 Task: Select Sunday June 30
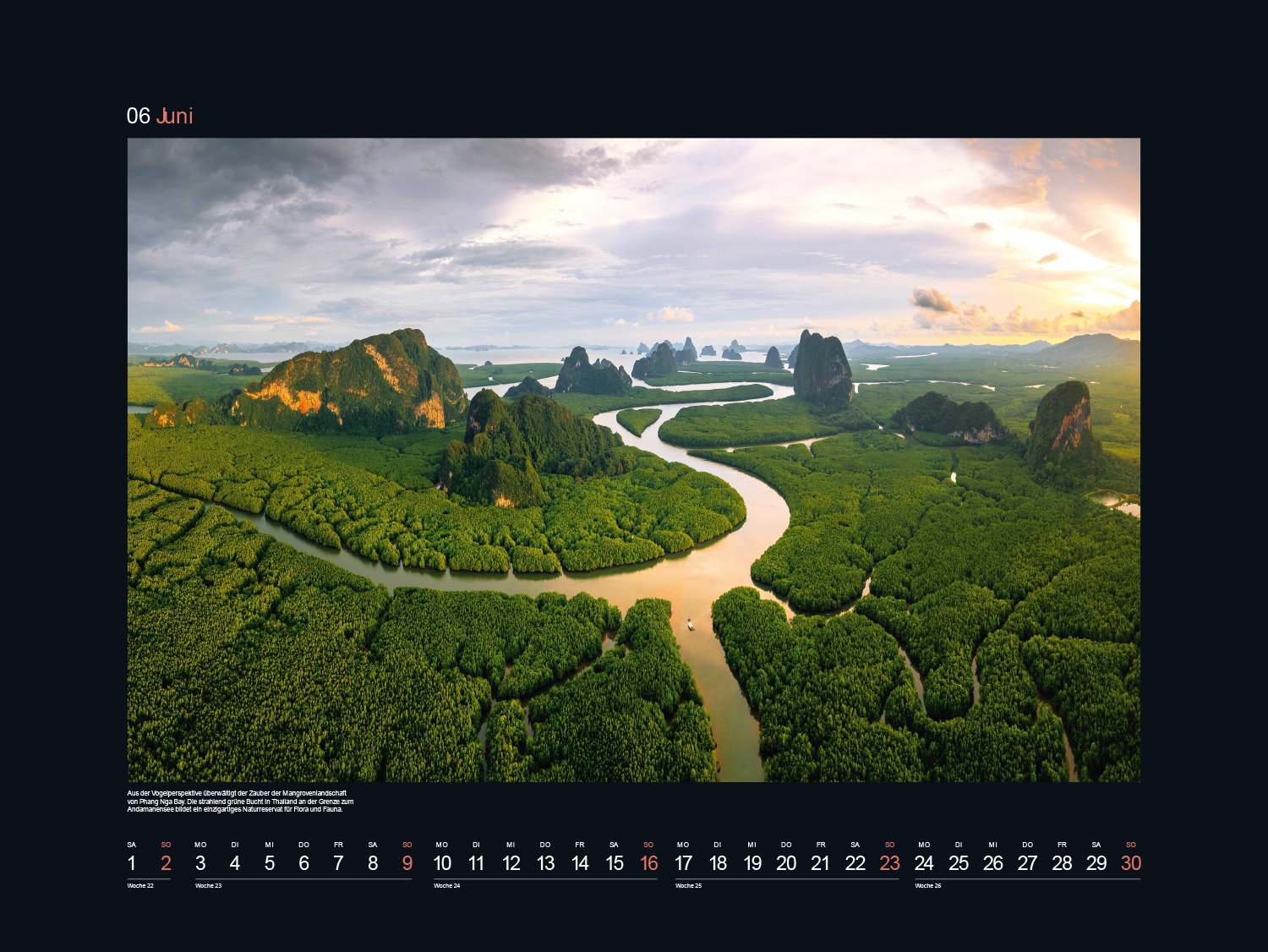coord(1131,863)
